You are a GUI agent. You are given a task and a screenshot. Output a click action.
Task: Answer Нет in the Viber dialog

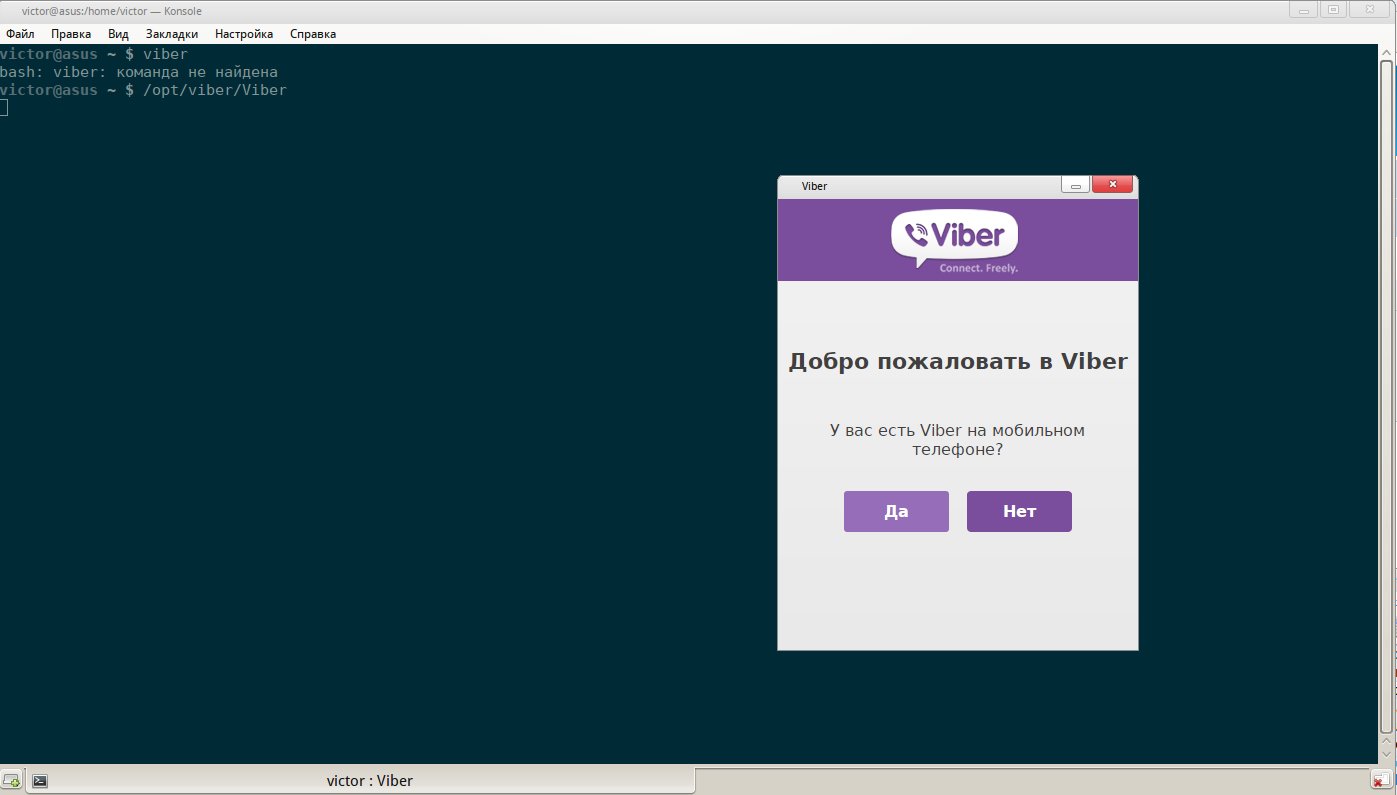click(x=1019, y=511)
